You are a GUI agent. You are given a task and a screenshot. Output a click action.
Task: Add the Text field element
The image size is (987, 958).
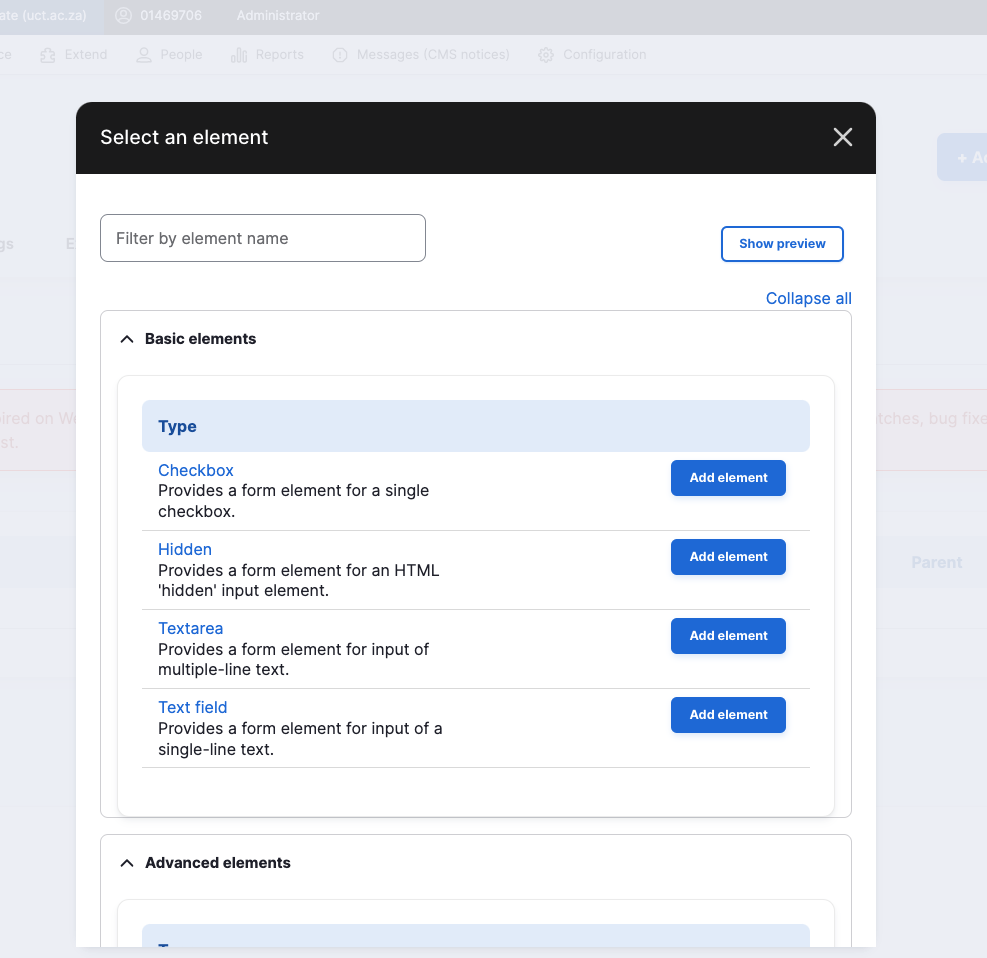tap(728, 715)
